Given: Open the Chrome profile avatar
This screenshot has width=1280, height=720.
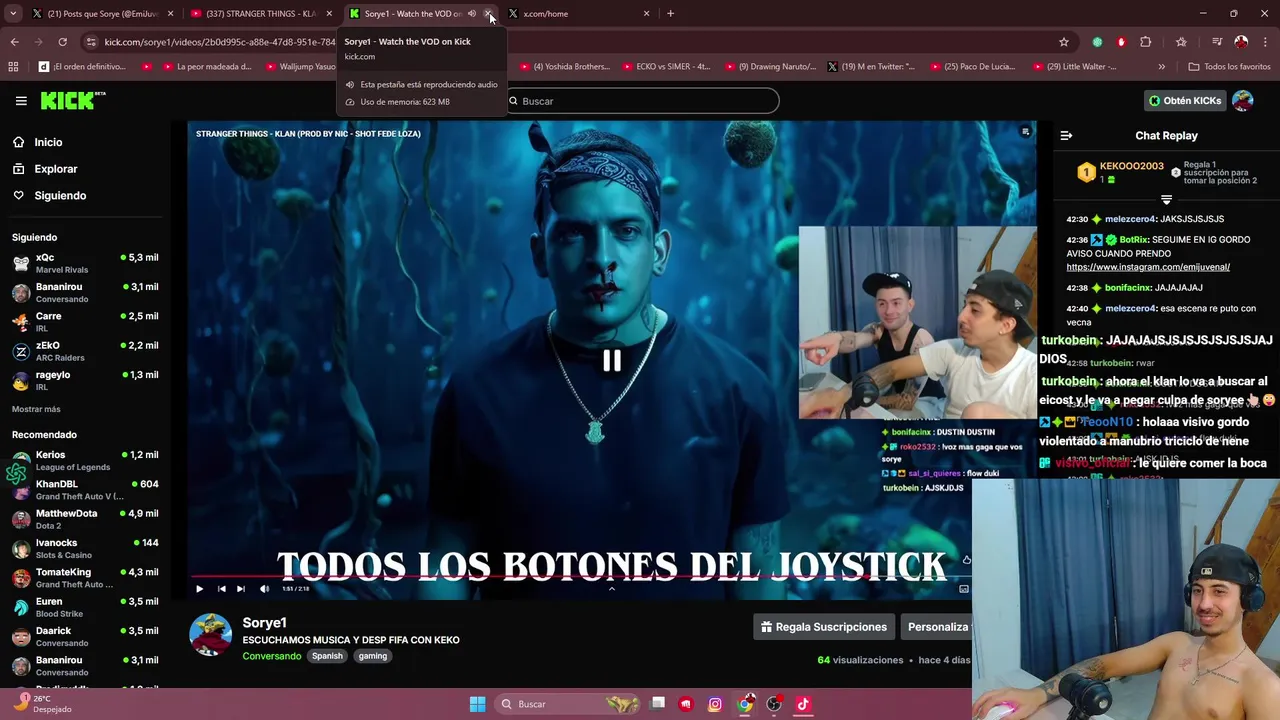Looking at the screenshot, I should (1241, 42).
